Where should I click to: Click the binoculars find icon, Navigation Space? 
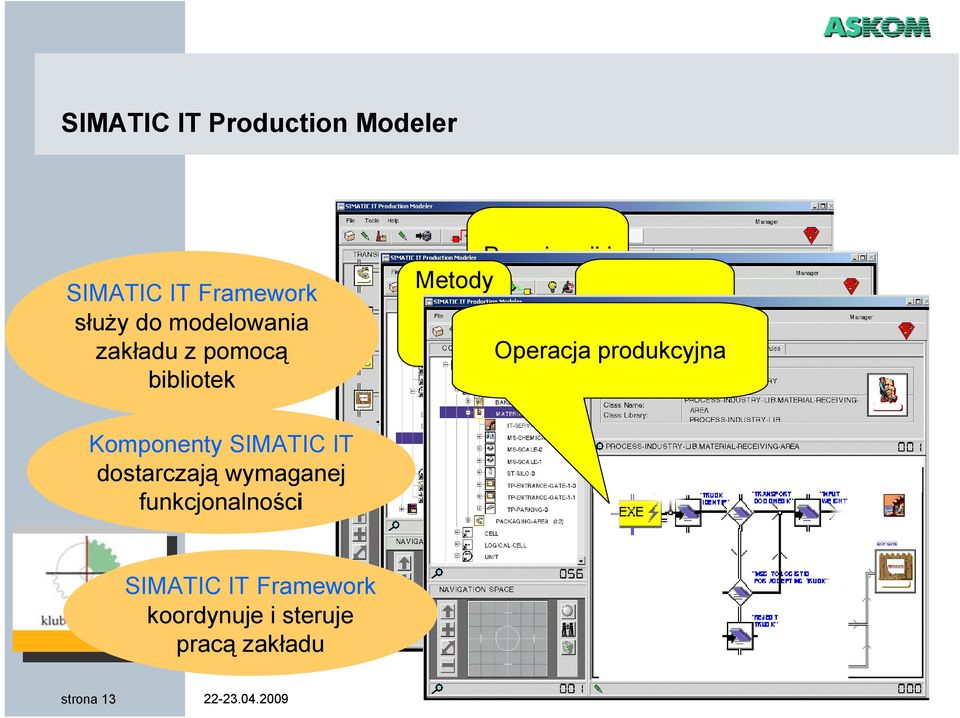click(568, 629)
